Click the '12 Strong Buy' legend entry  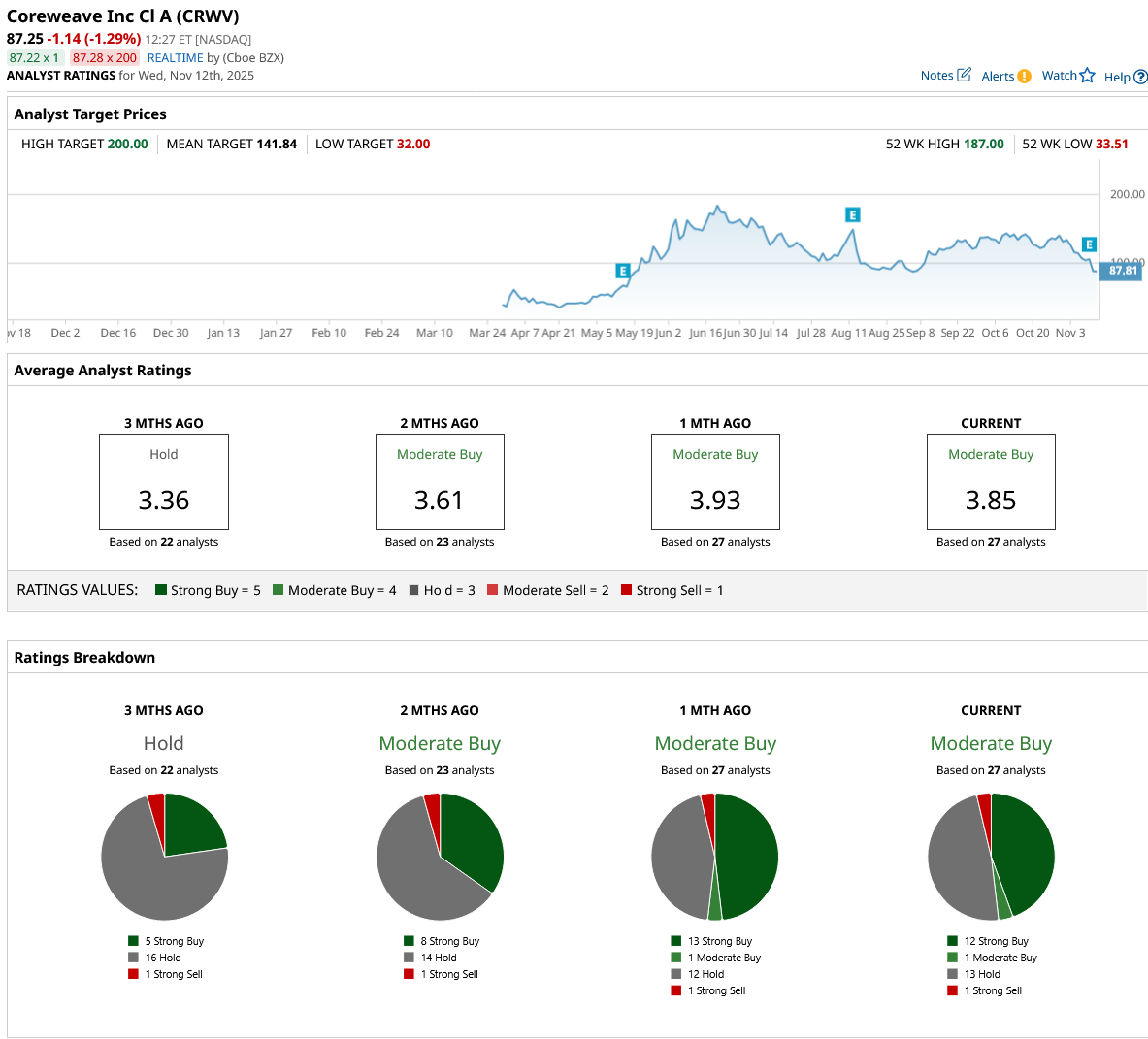pyautogui.click(x=988, y=941)
